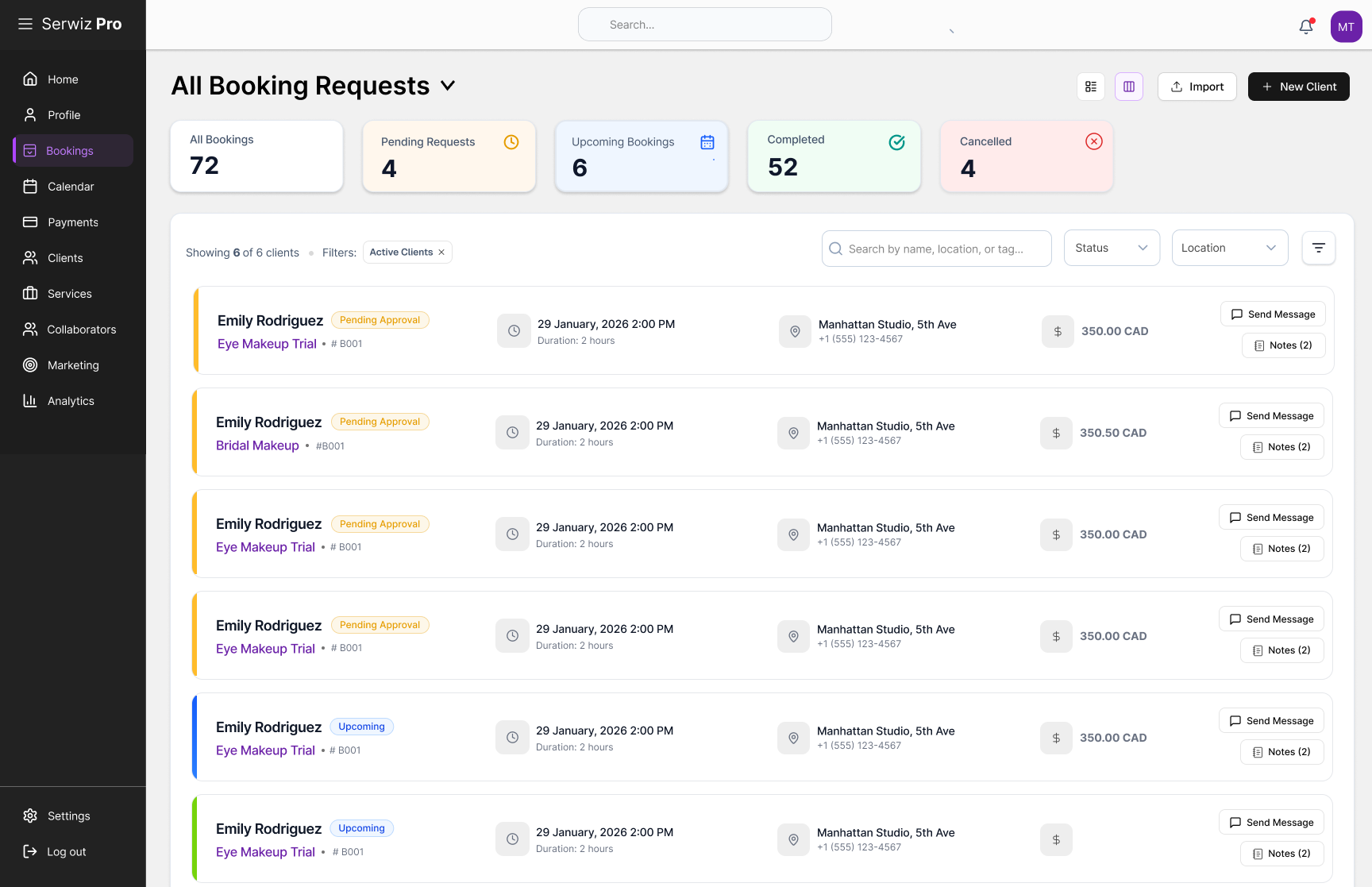This screenshot has height=887, width=1372.
Task: Send Message for booking # B001 first row
Action: [1273, 314]
